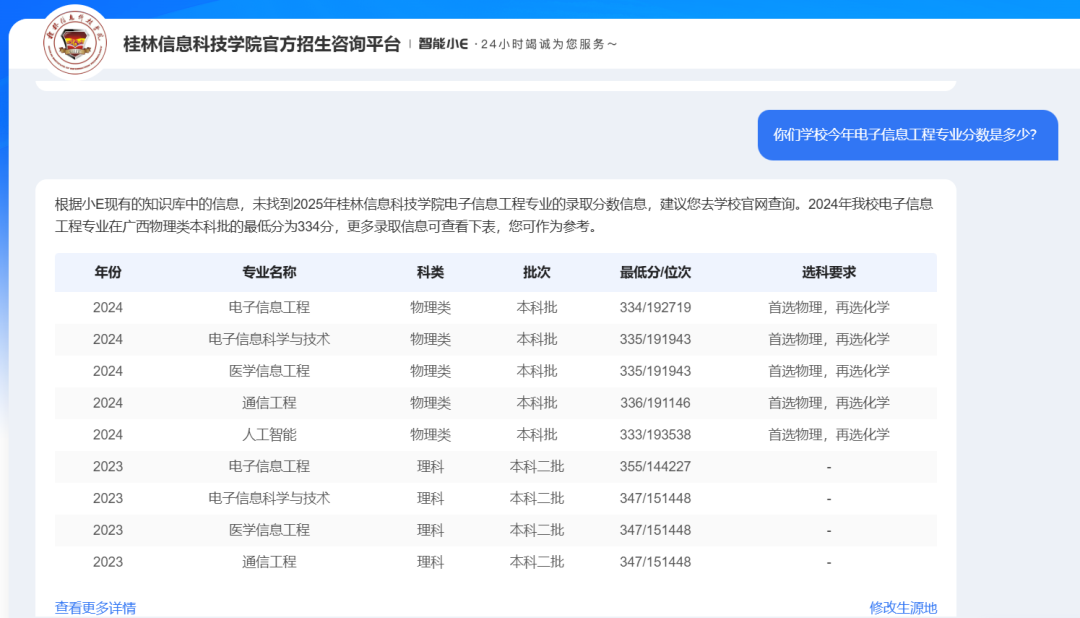Click the 专业名称 column header
Image resolution: width=1080 pixels, height=618 pixels.
(x=269, y=272)
